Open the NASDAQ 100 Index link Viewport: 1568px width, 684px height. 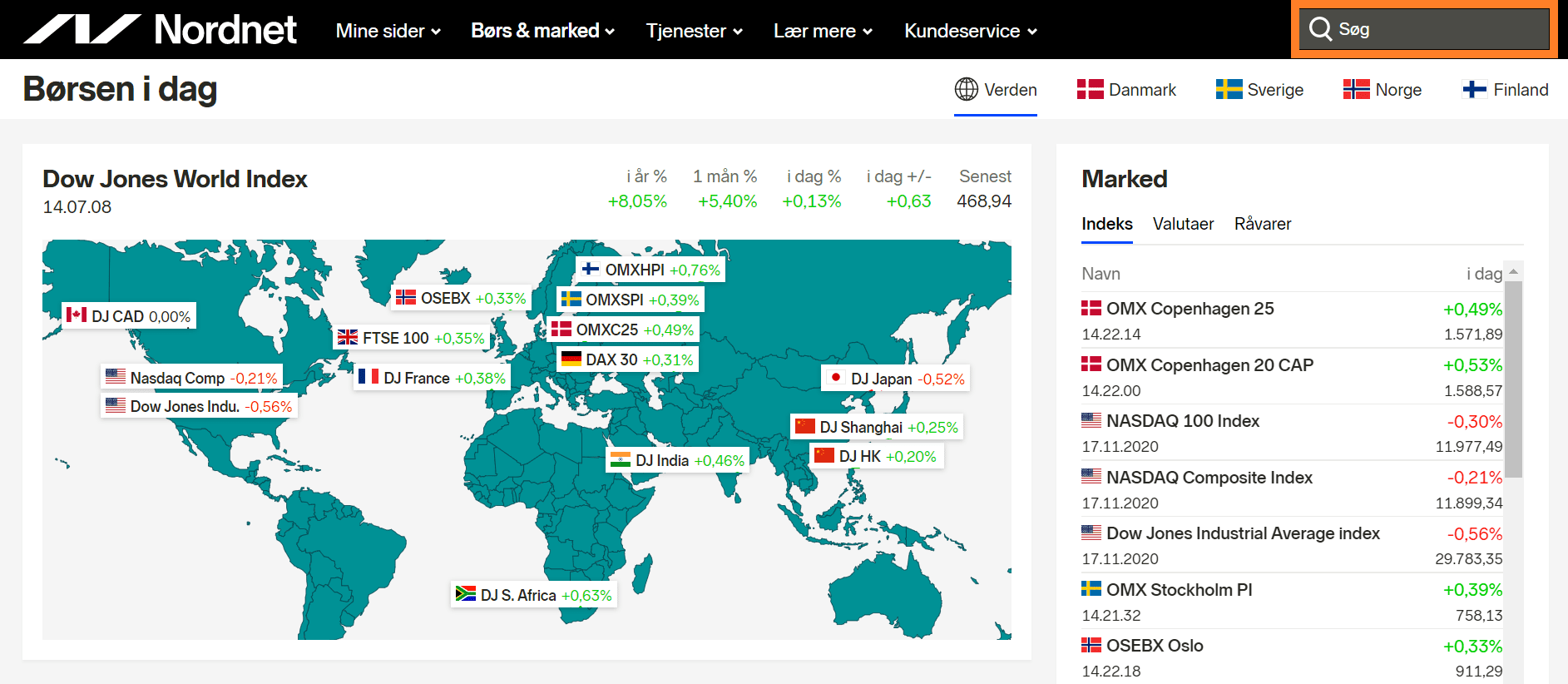coord(1183,421)
